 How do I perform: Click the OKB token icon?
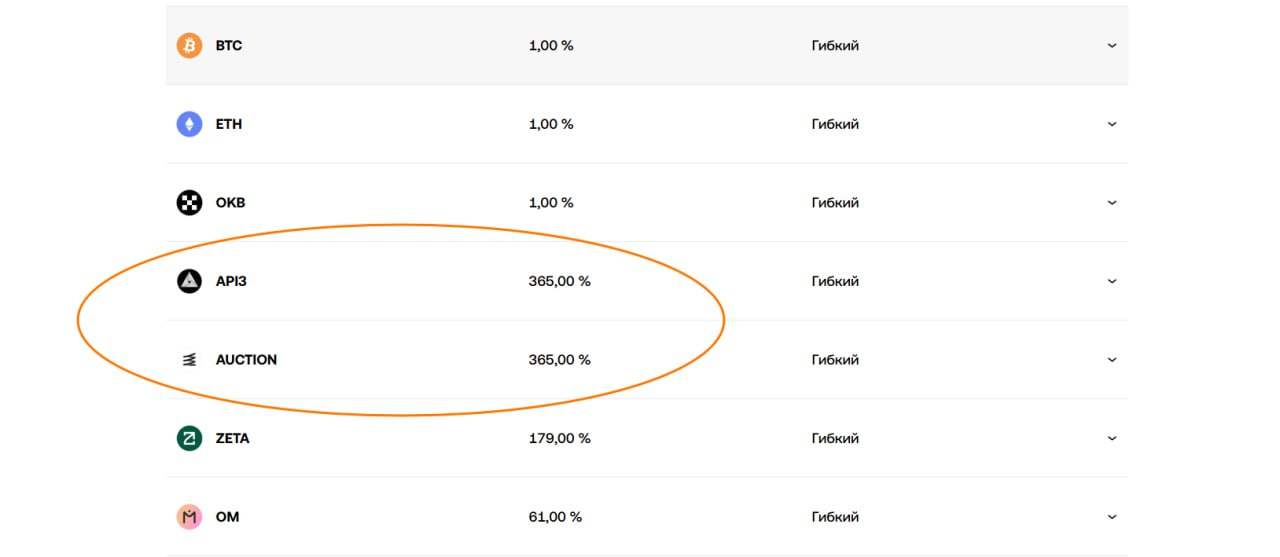click(x=189, y=203)
